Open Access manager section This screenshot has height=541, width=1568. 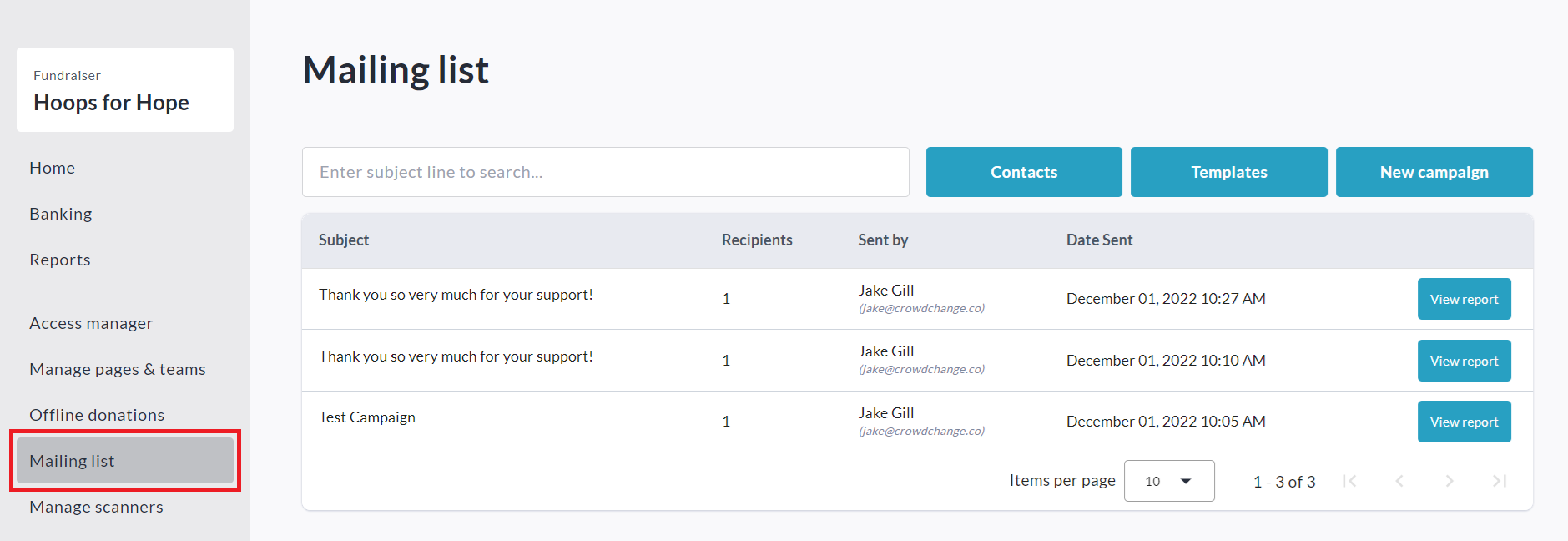pos(91,323)
